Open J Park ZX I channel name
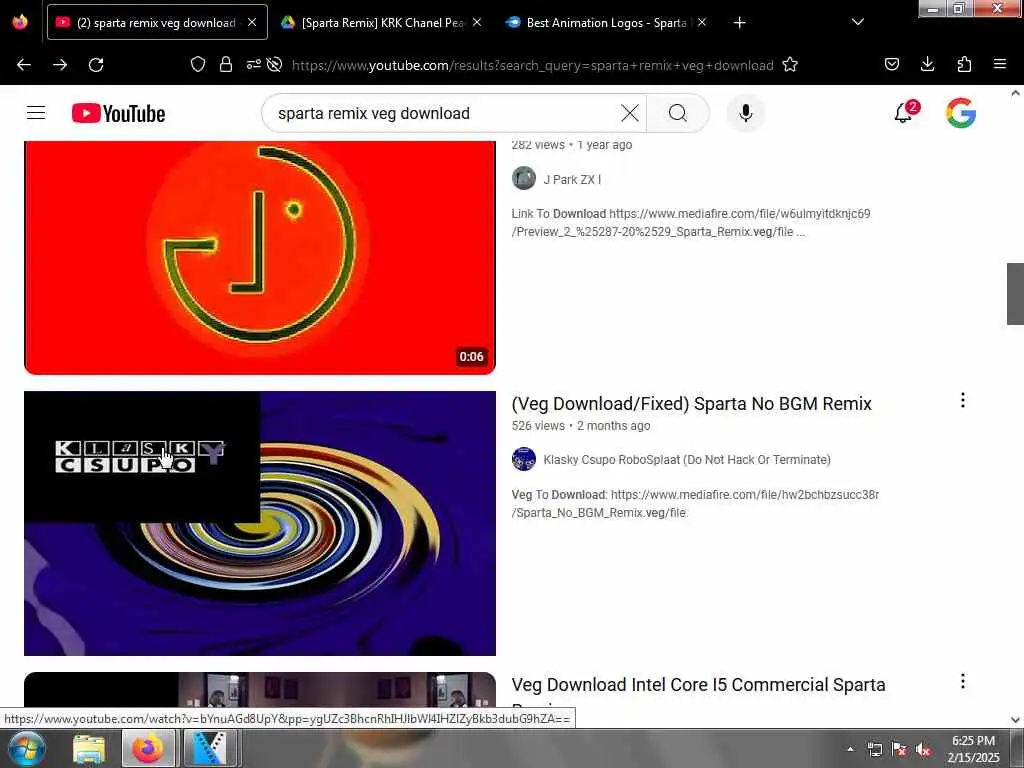This screenshot has width=1024, height=768. click(x=572, y=180)
